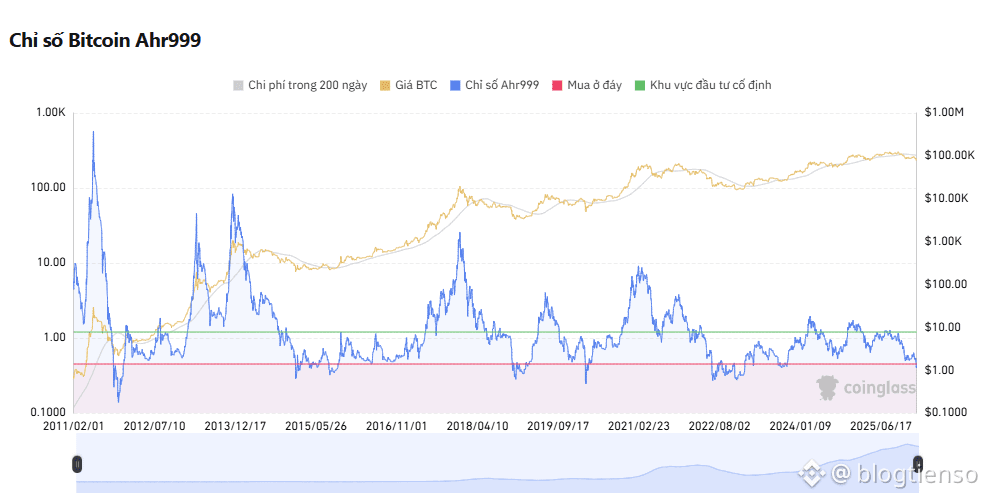Viewport: 986px width, 499px height.
Task: Click the Binance logo watermark
Action: pos(811,472)
